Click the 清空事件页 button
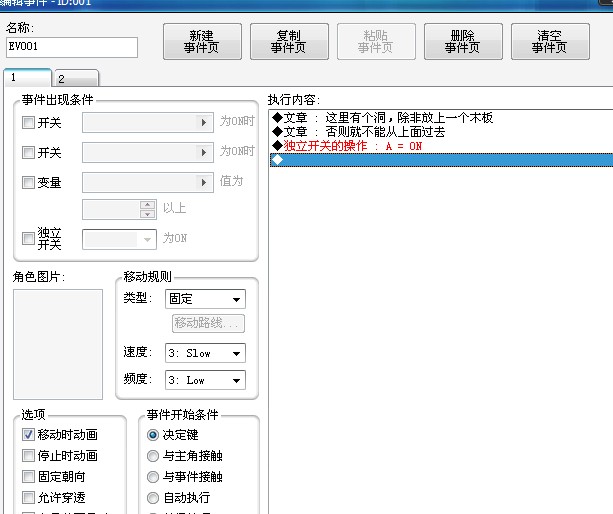Screen dimensions: 613x514 tap(550, 41)
